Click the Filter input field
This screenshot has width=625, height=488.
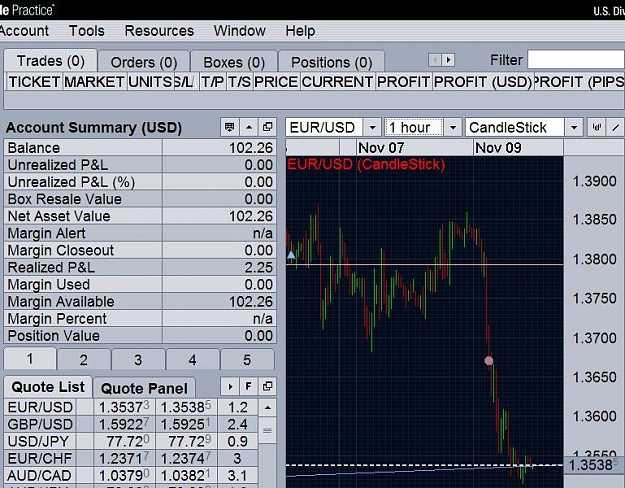point(576,60)
